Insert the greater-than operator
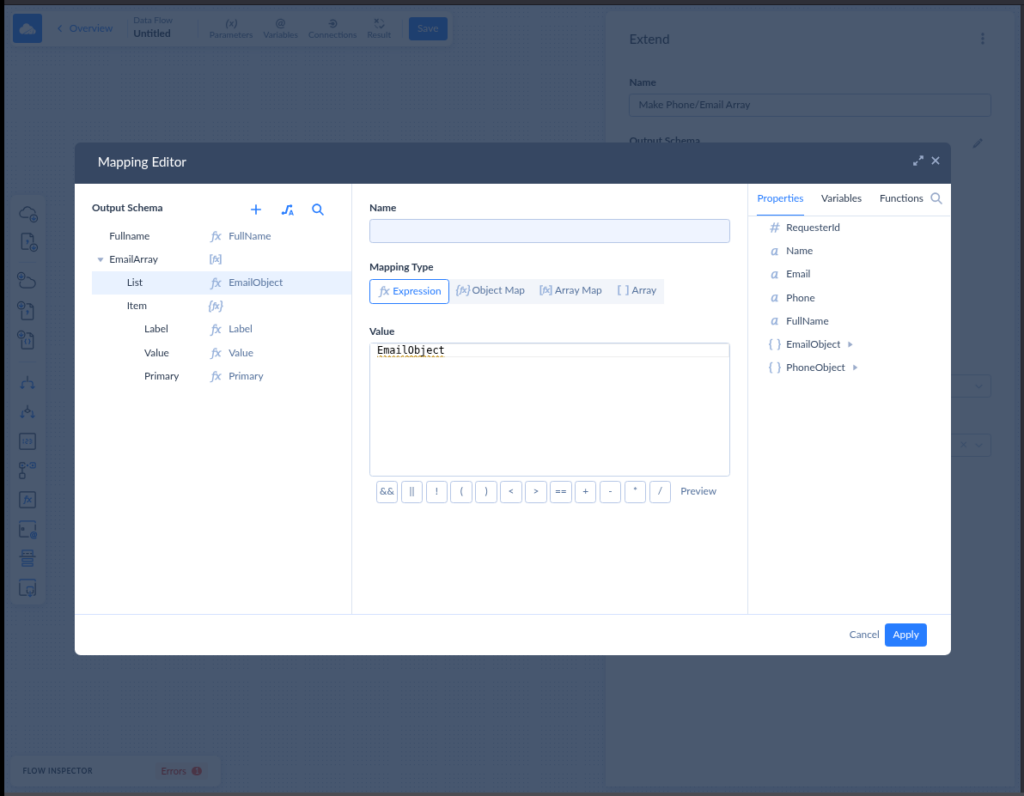Image resolution: width=1024 pixels, height=796 pixels. [536, 492]
